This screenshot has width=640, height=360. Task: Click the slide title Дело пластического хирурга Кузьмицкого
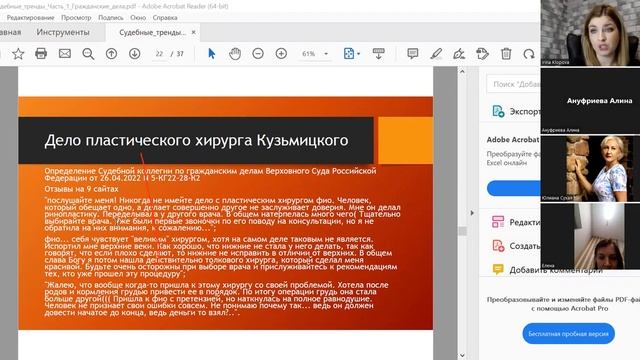tap(196, 140)
